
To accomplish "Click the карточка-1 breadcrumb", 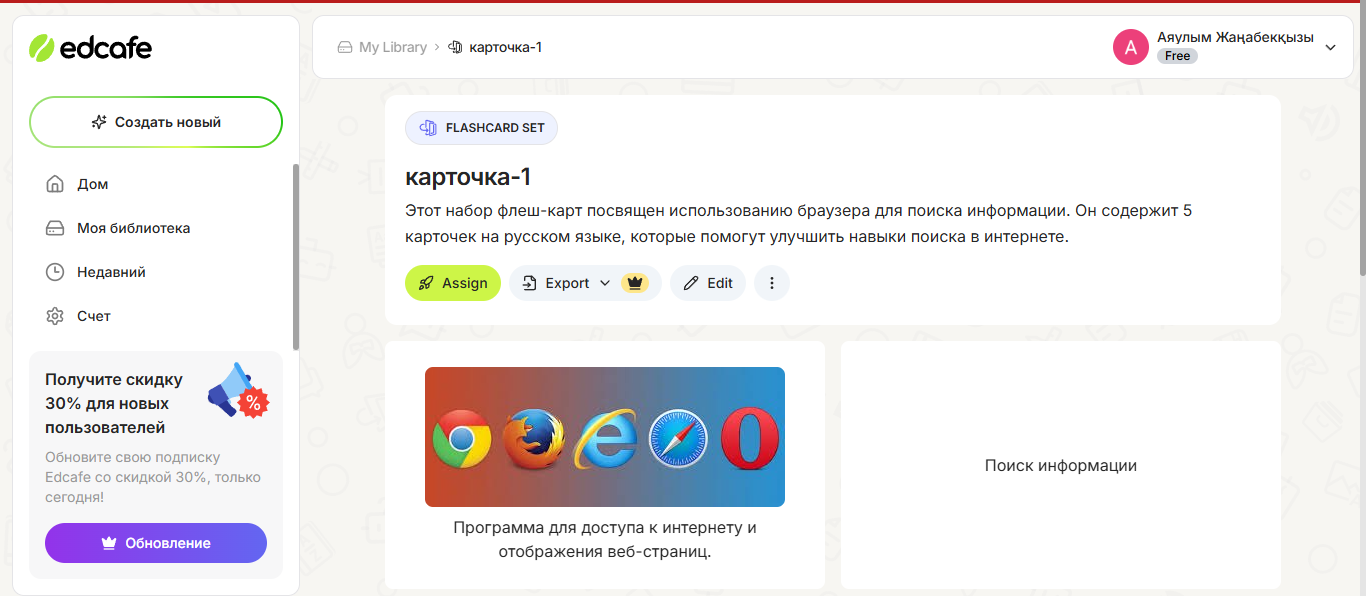I will coord(506,47).
